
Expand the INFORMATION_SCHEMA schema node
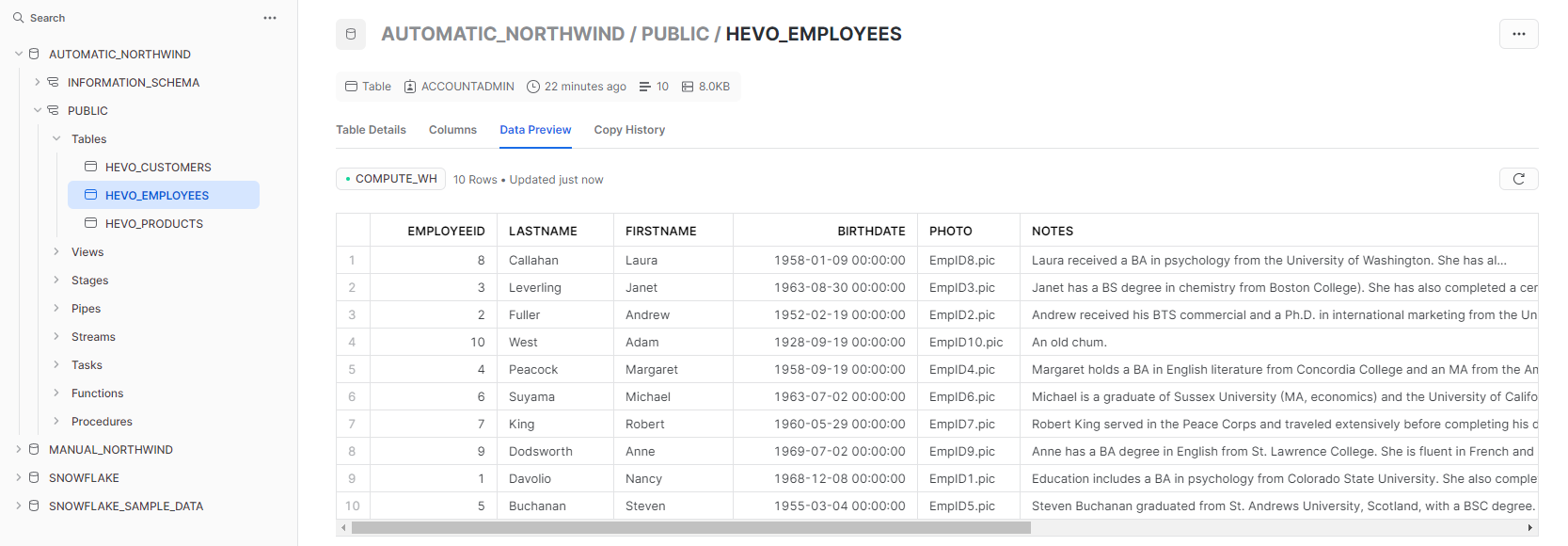pyautogui.click(x=38, y=82)
